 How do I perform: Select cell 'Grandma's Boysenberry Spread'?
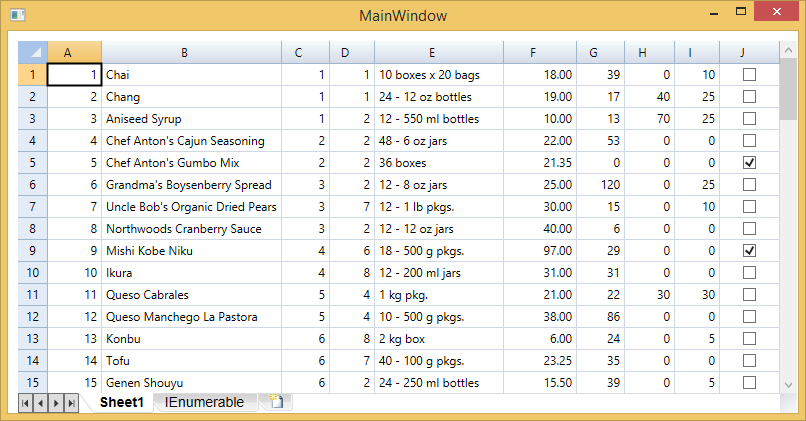click(191, 185)
